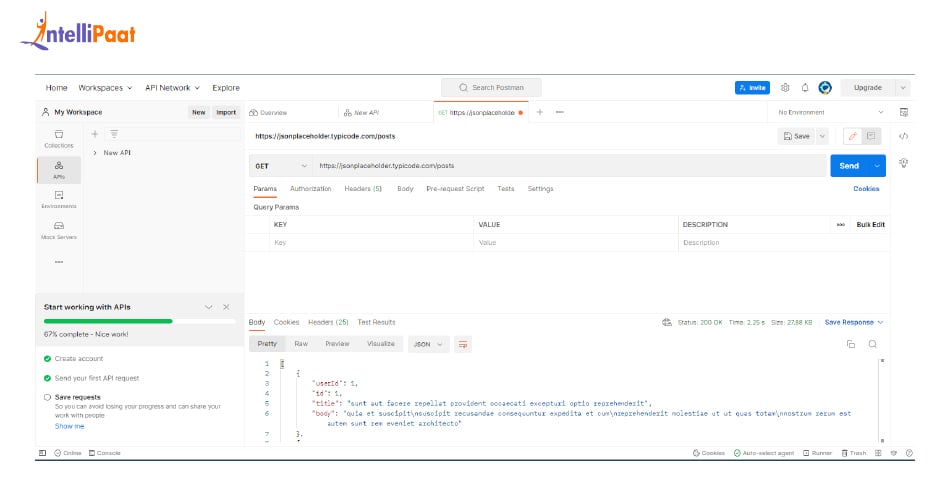Collapse the Start working with APIs panel
Screen dimensions: 950x492
click(208, 307)
